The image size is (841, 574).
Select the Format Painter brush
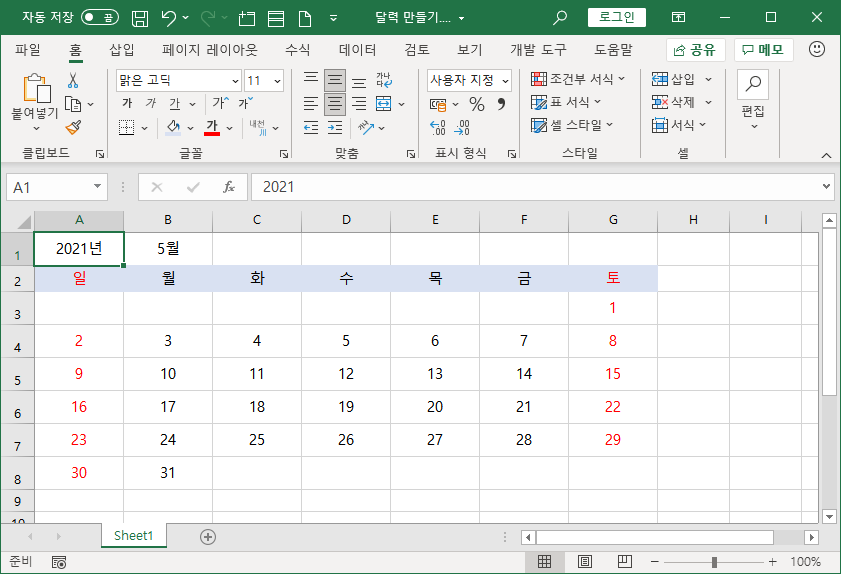[73, 127]
